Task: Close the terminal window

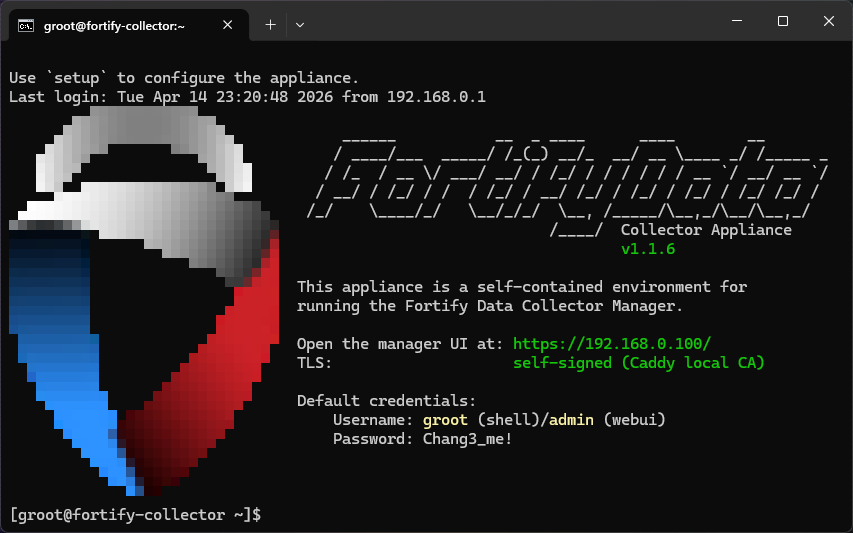Action: (829, 21)
